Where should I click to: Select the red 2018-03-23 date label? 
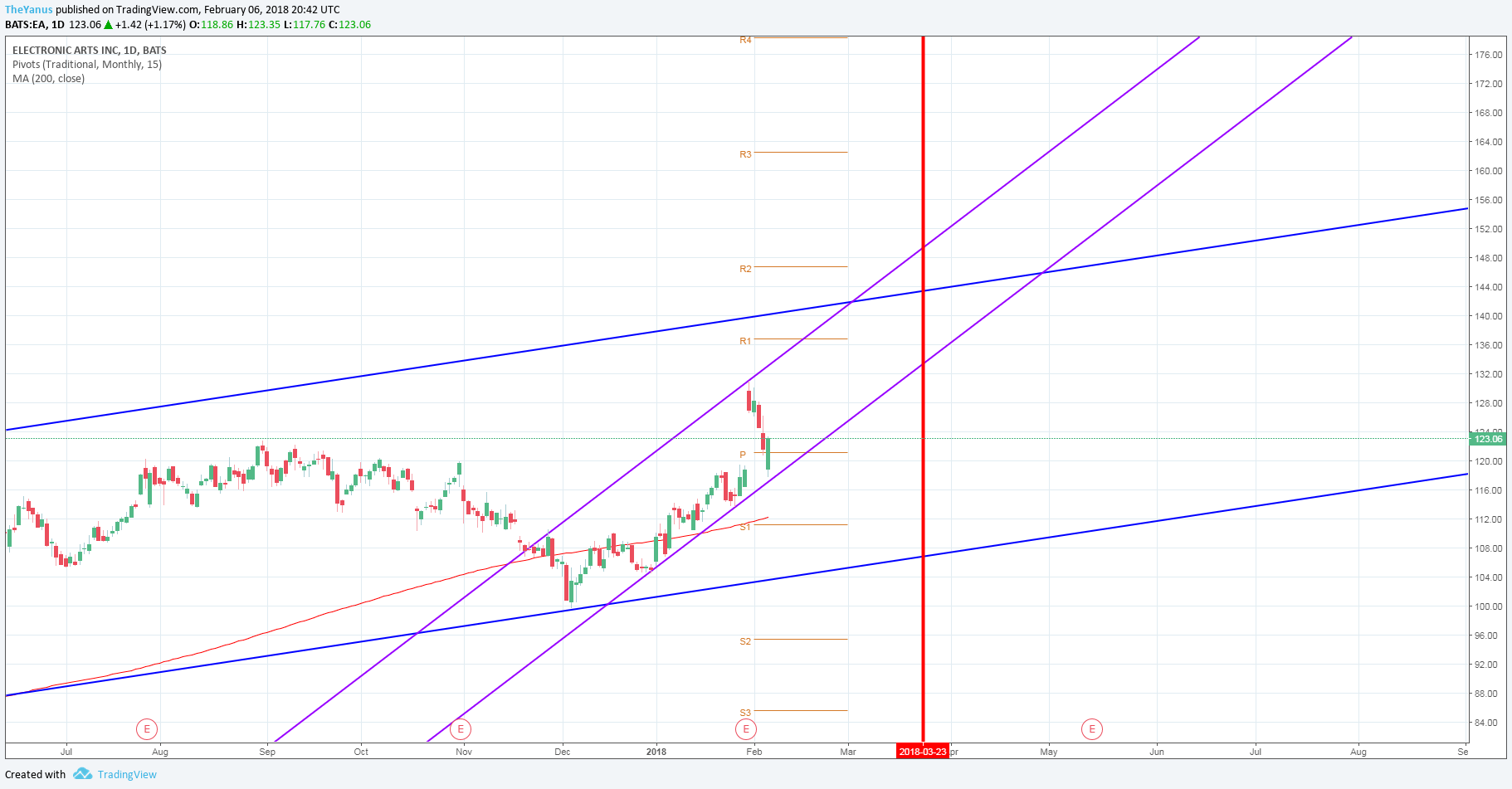tap(923, 752)
